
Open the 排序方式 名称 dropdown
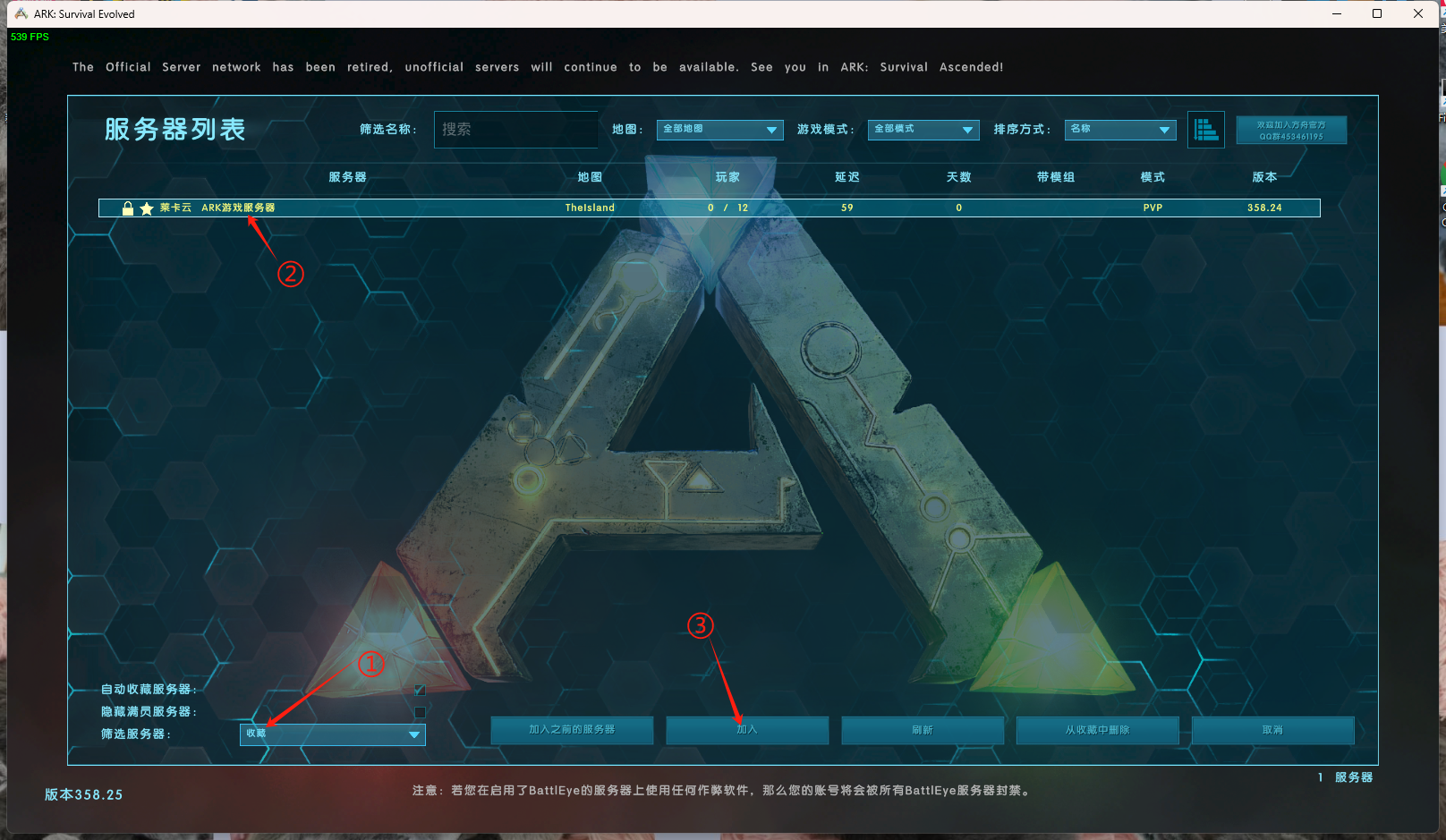click(1120, 130)
